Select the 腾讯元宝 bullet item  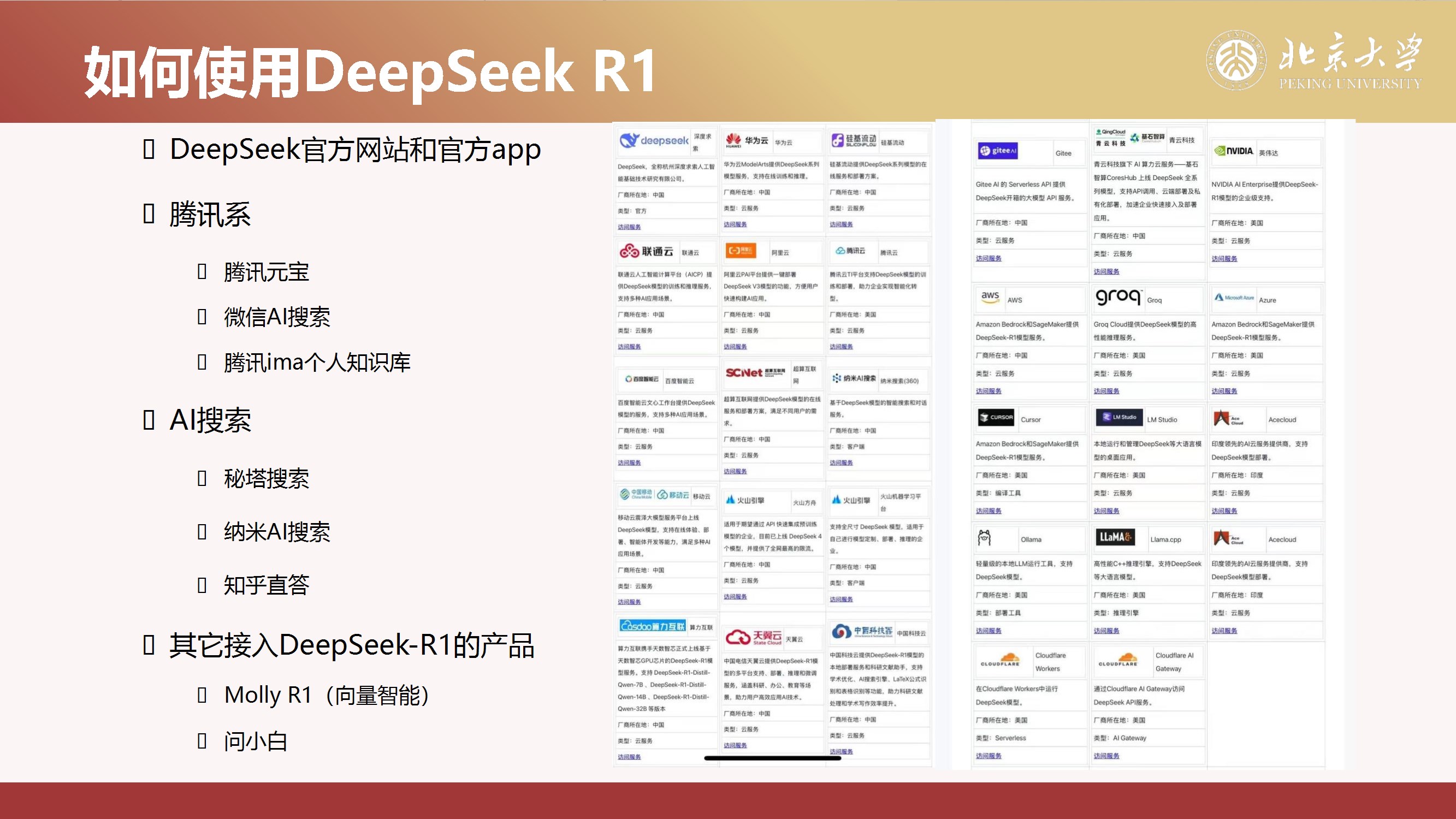266,272
